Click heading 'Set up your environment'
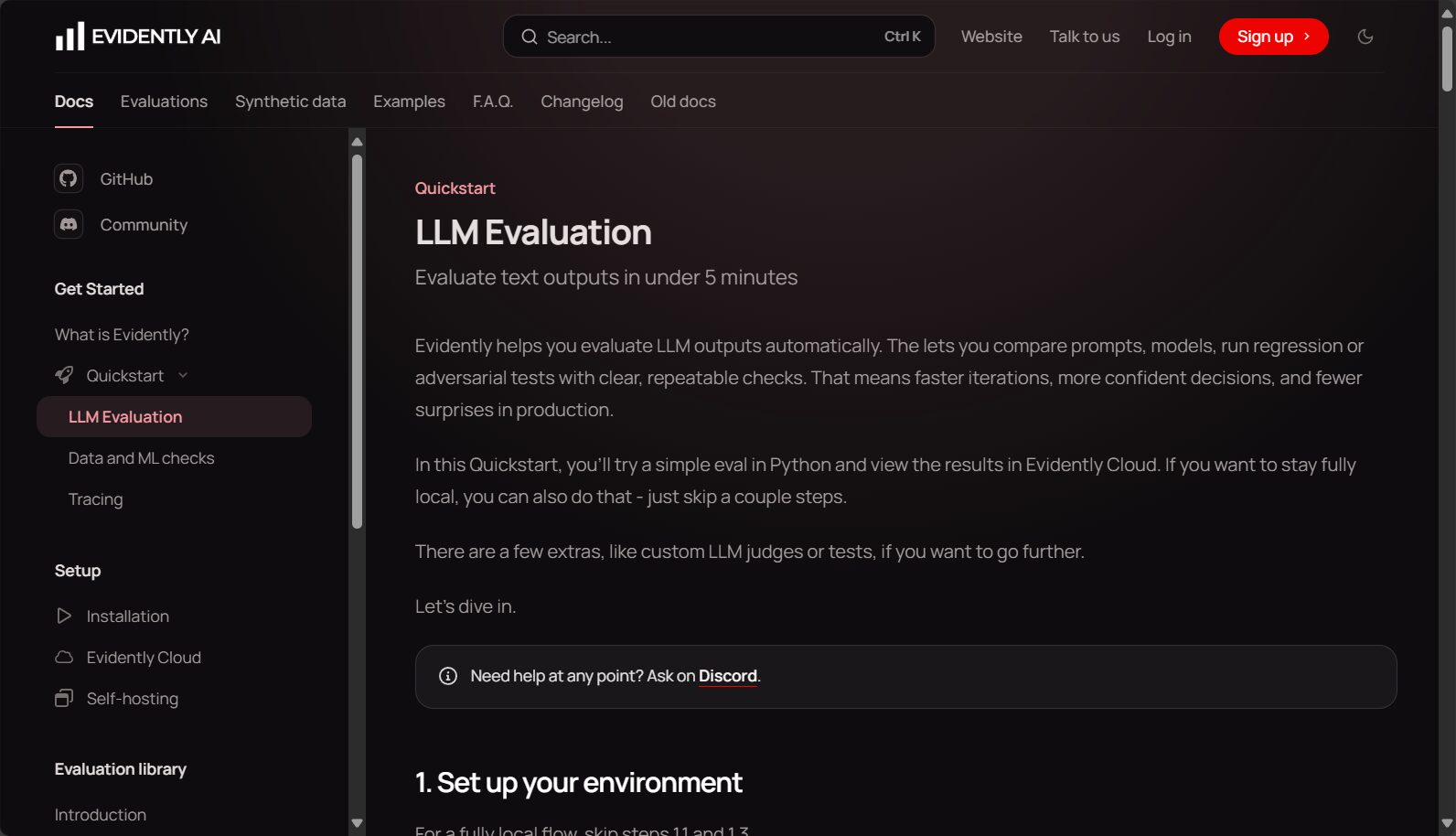This screenshot has width=1456, height=836. pyautogui.click(x=578, y=783)
